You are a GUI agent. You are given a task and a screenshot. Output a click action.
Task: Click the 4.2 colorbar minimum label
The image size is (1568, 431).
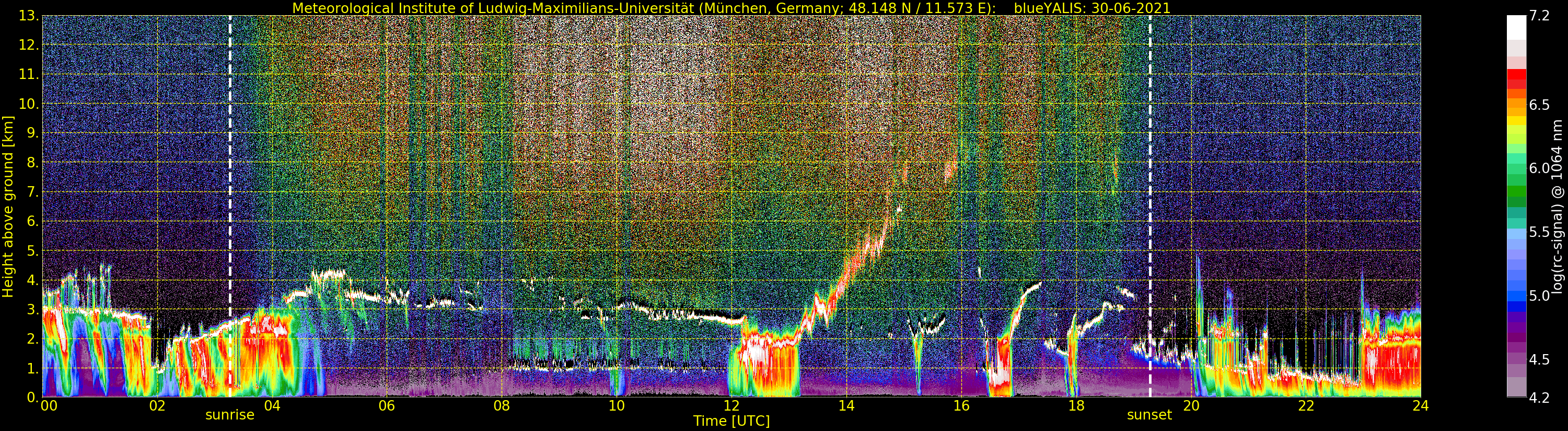click(x=1540, y=398)
